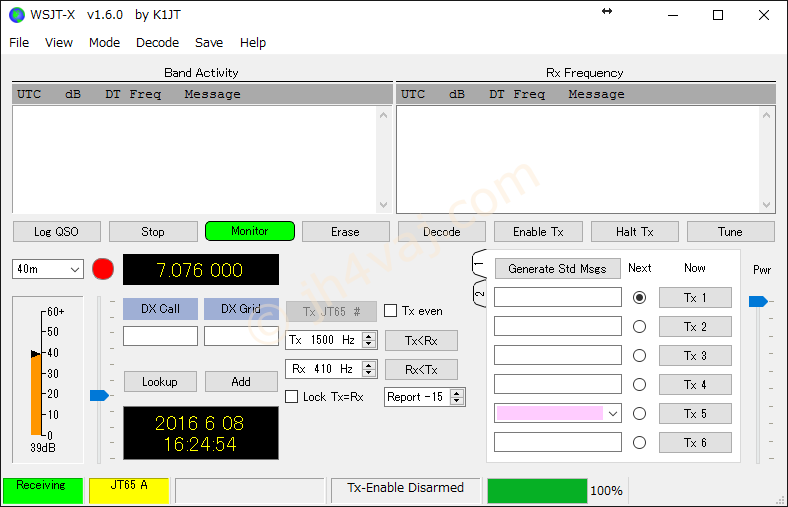
Task: Click the Tx-Enable Disarmed status label
Action: pos(406,490)
